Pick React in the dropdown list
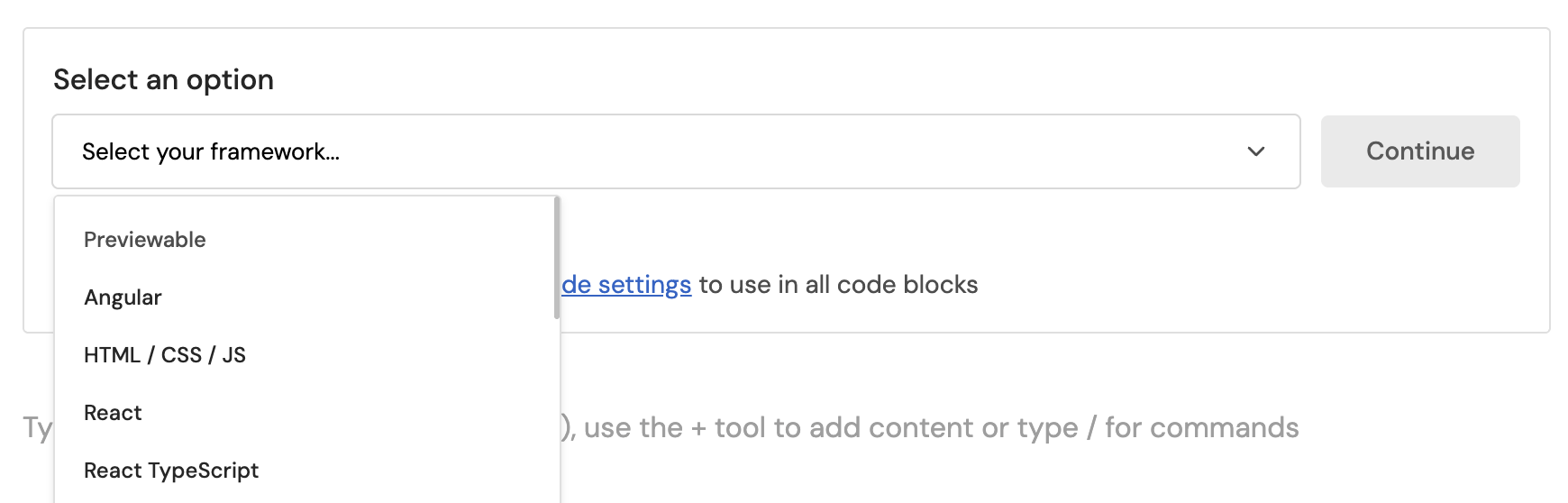This screenshot has height=503, width=1568. [x=113, y=413]
